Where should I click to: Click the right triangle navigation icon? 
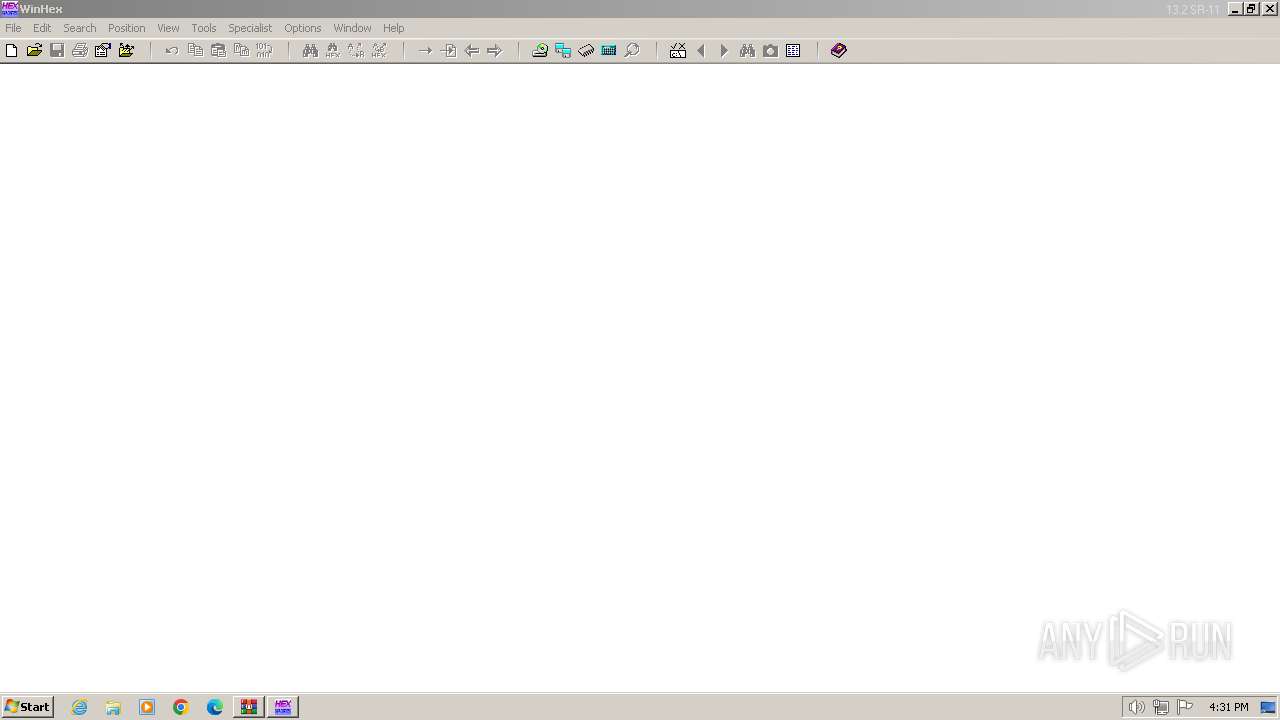coord(724,50)
